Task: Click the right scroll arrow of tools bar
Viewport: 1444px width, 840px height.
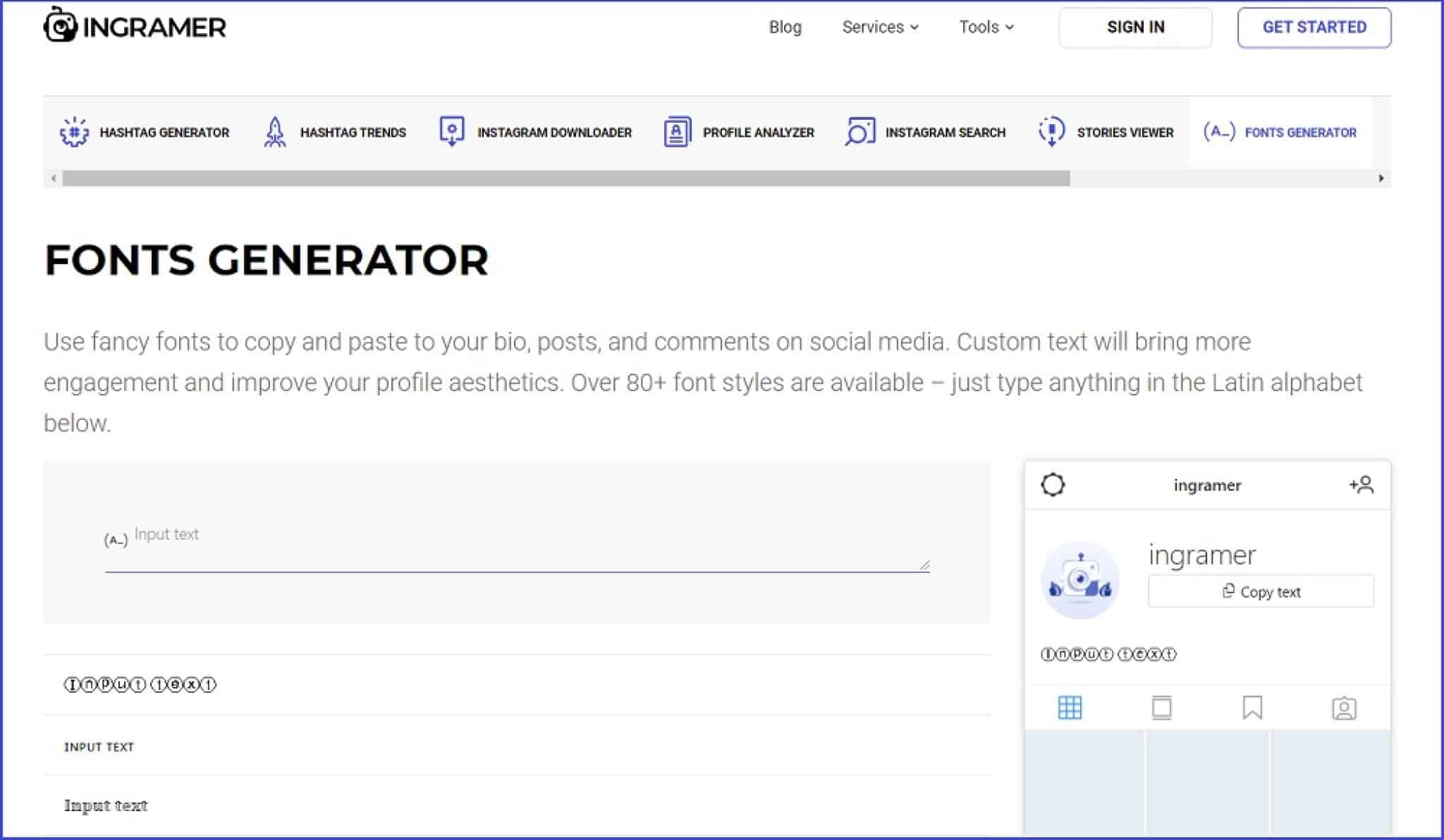Action: pos(1381,178)
